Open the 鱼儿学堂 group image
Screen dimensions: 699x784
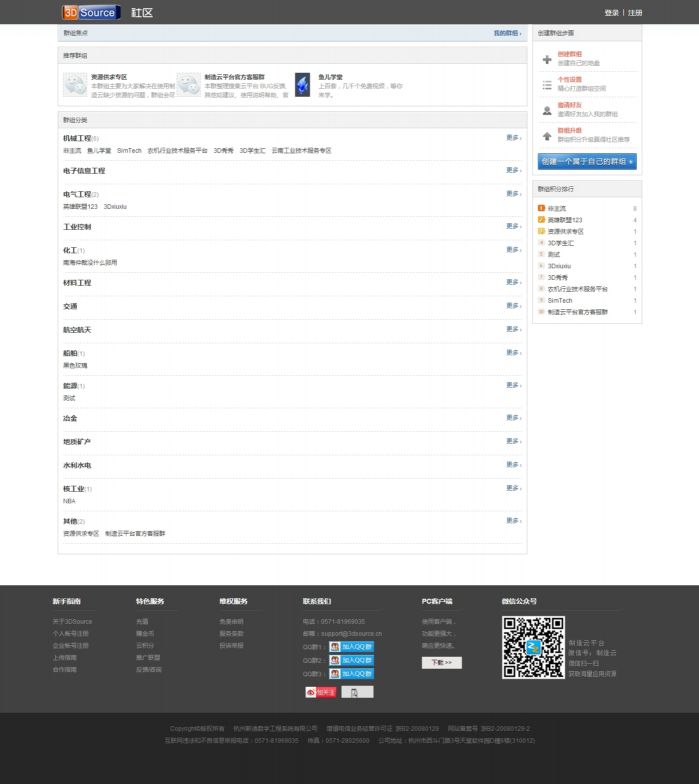point(302,85)
